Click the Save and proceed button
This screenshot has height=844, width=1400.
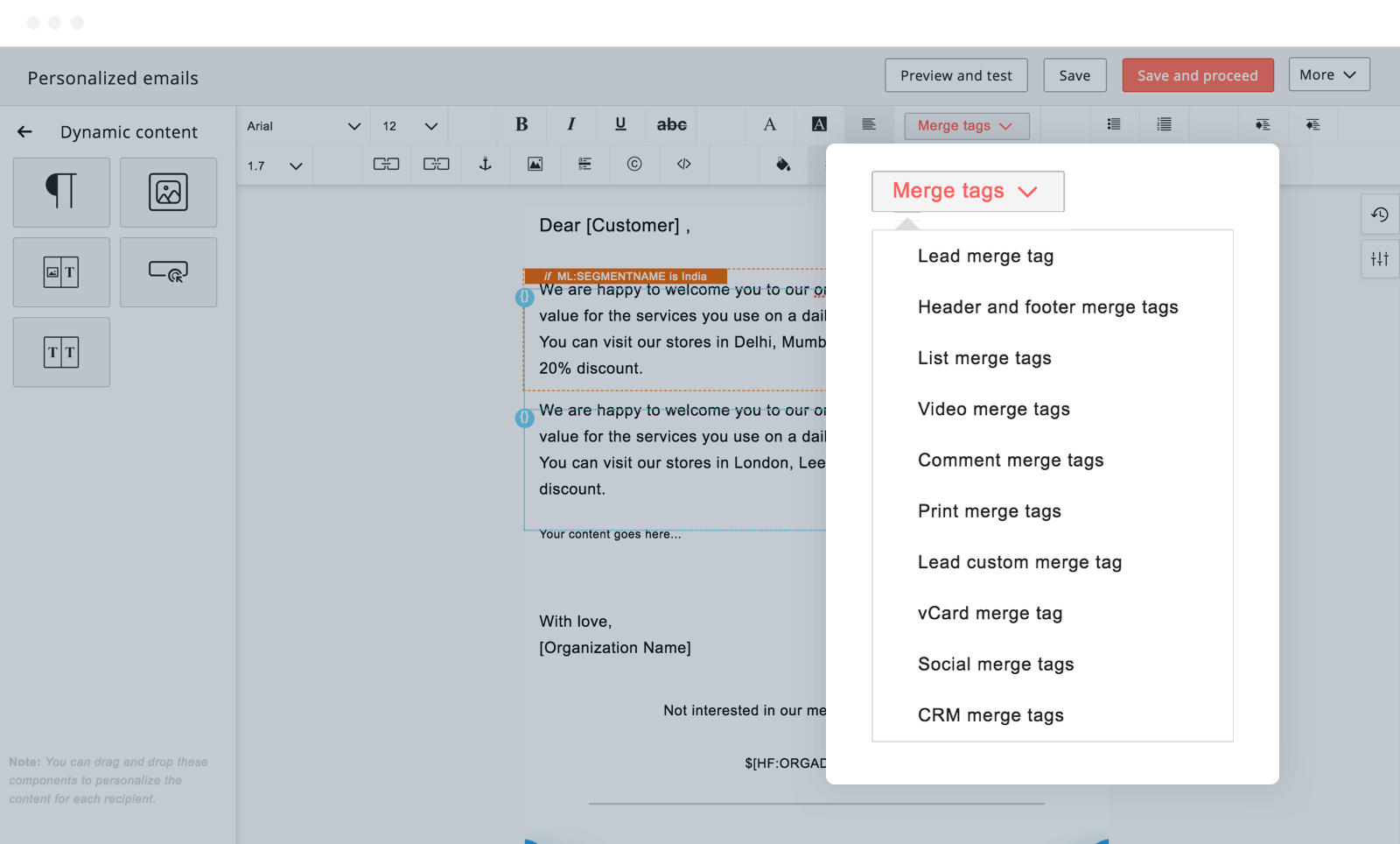(x=1197, y=75)
